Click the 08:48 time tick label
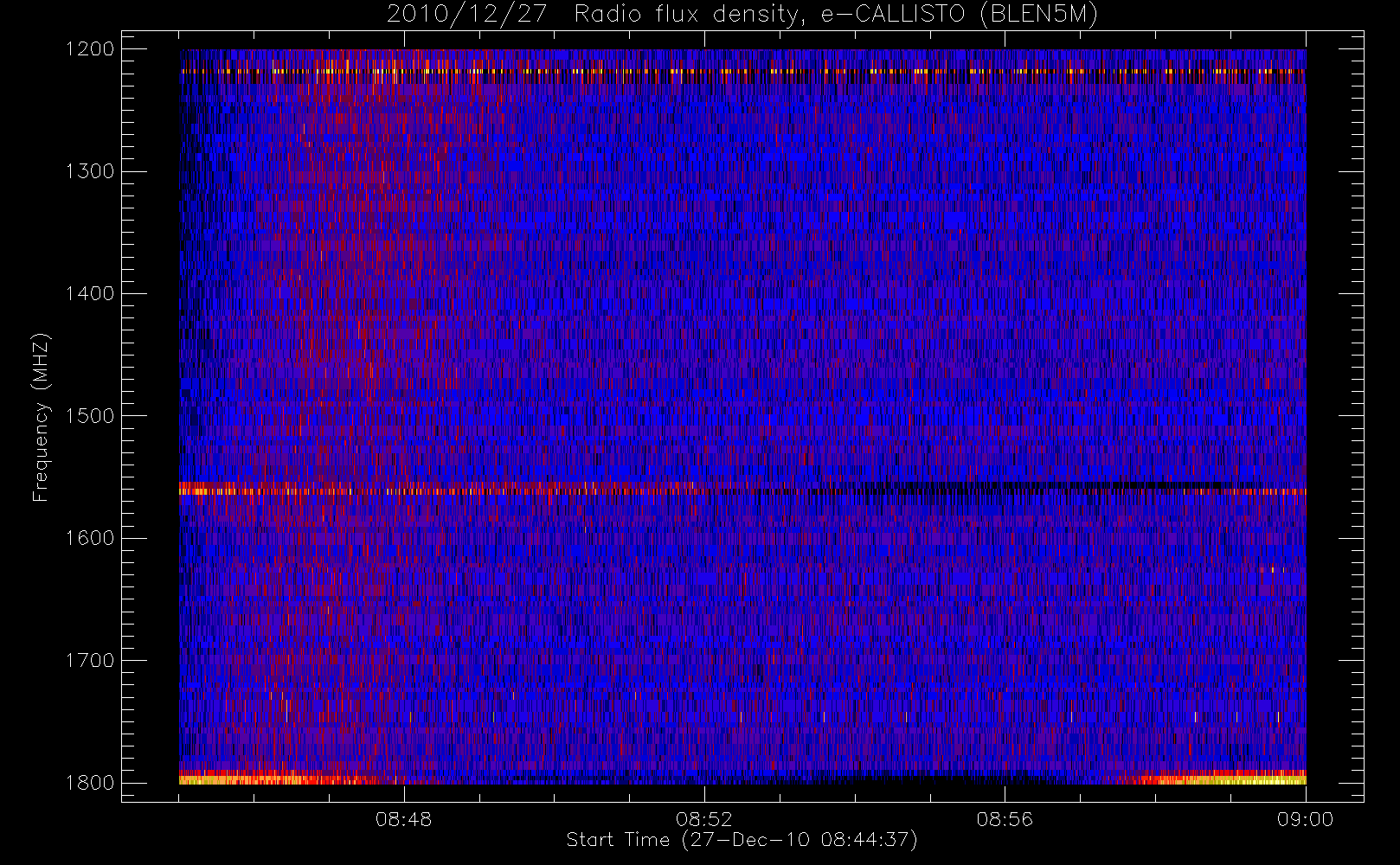 [x=404, y=819]
